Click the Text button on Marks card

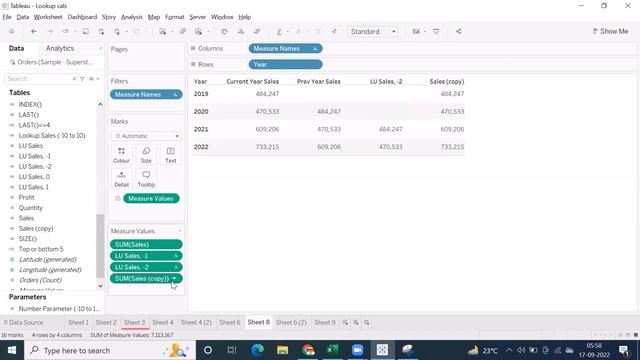171,155
